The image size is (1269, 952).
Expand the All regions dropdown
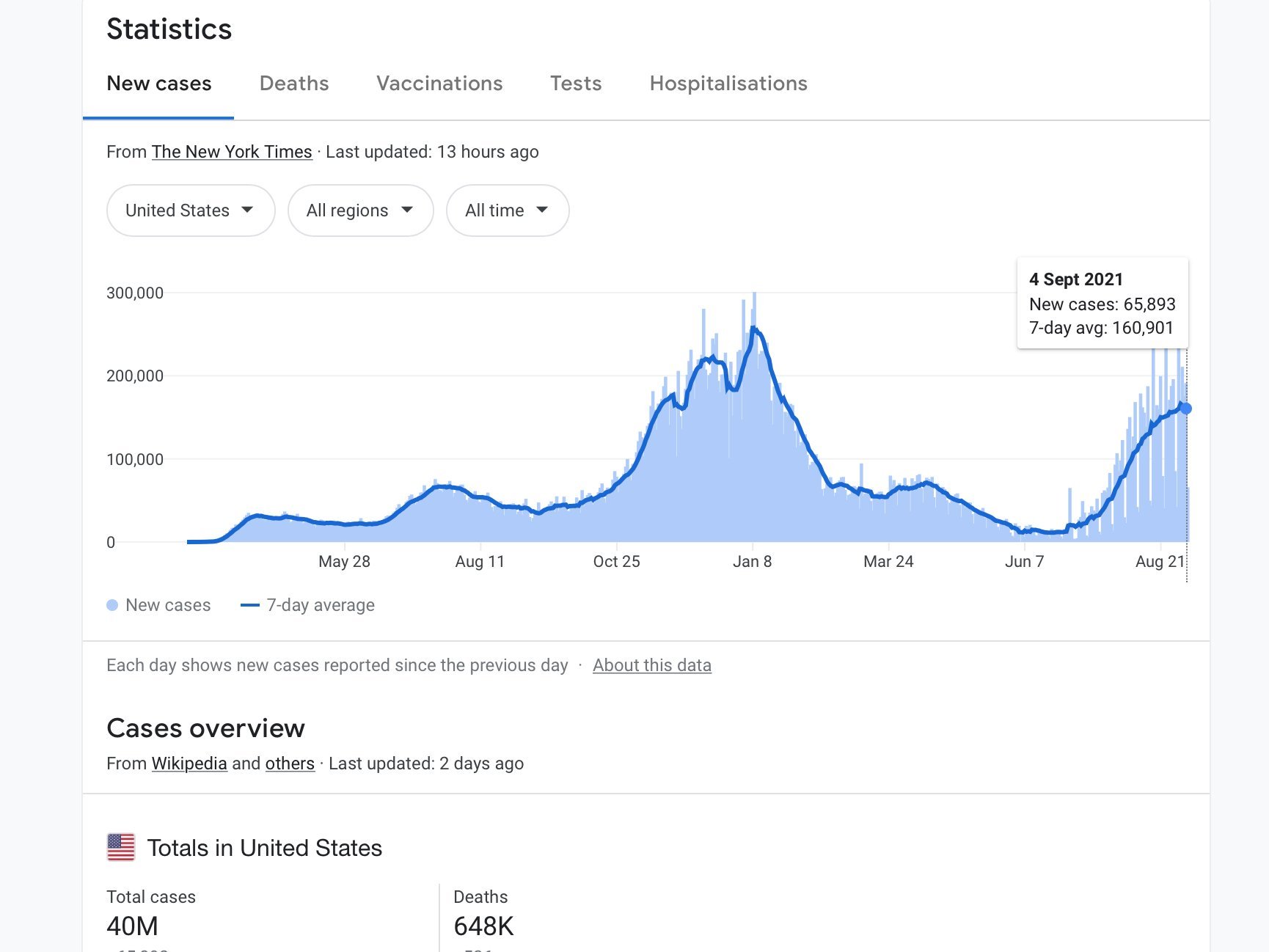359,210
